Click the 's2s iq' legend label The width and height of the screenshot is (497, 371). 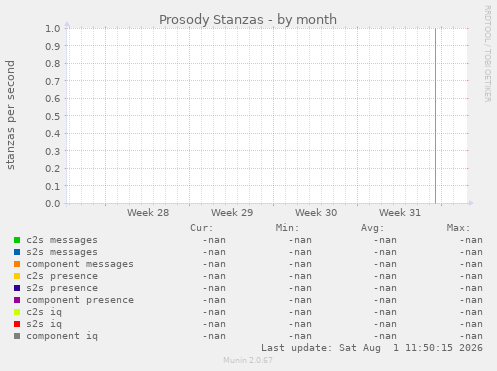(44, 324)
